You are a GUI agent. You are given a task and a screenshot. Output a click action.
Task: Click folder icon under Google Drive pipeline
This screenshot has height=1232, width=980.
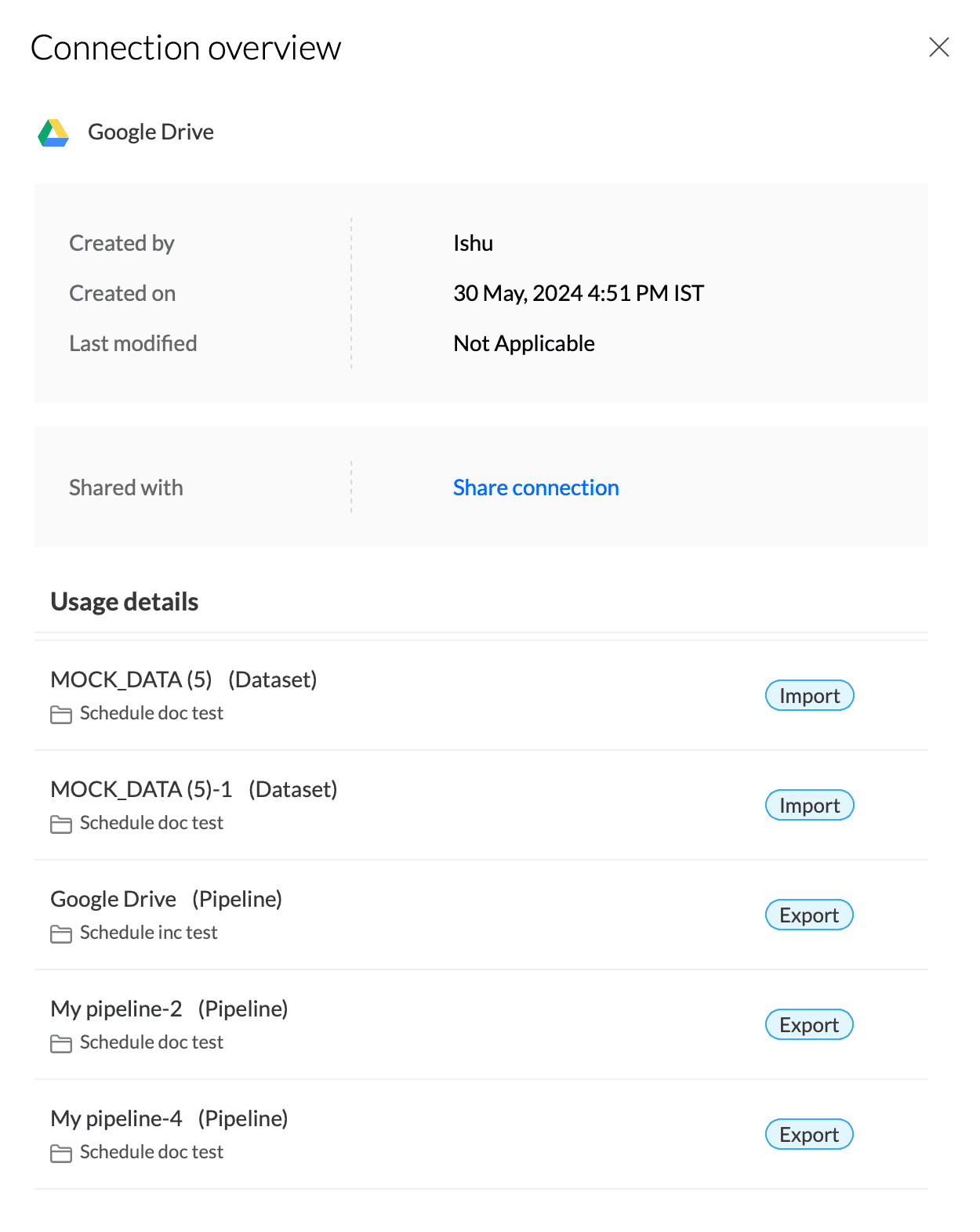click(60, 933)
